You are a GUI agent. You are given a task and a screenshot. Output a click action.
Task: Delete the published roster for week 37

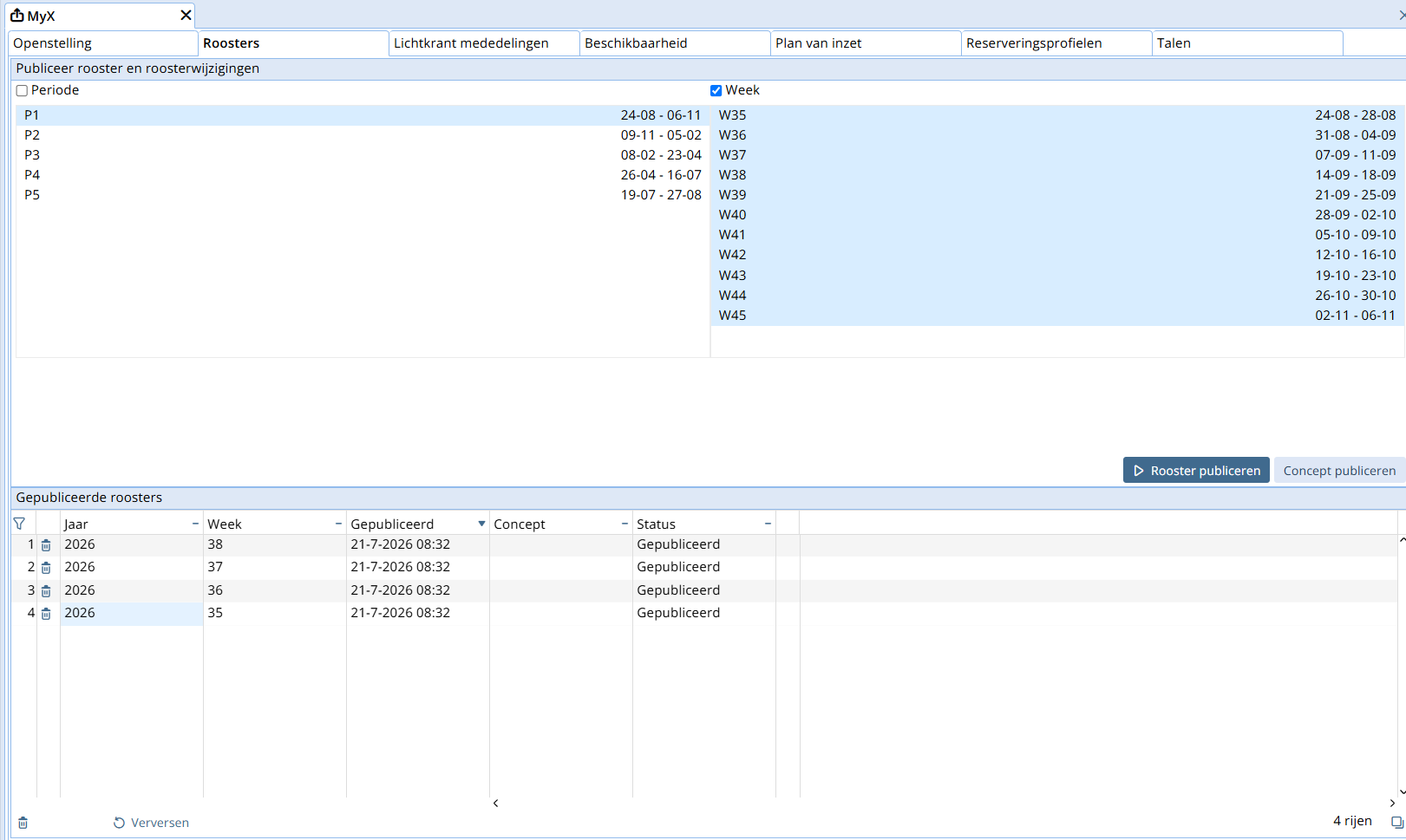coord(46,568)
